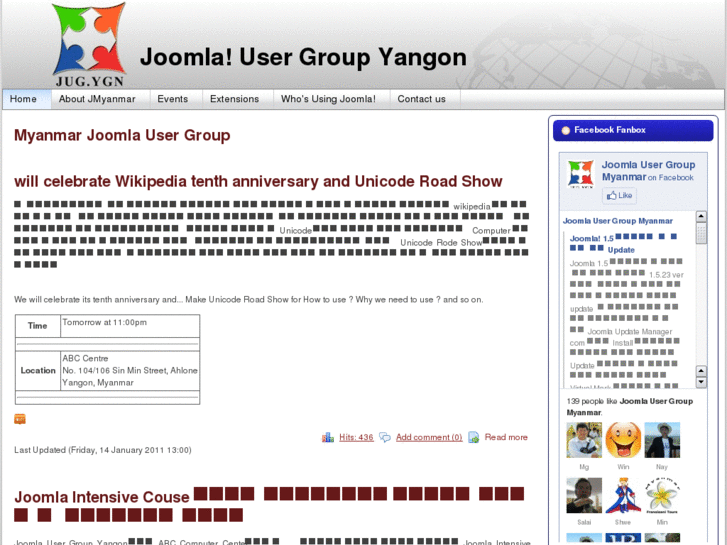Click the Read more page icon

pos(473,437)
